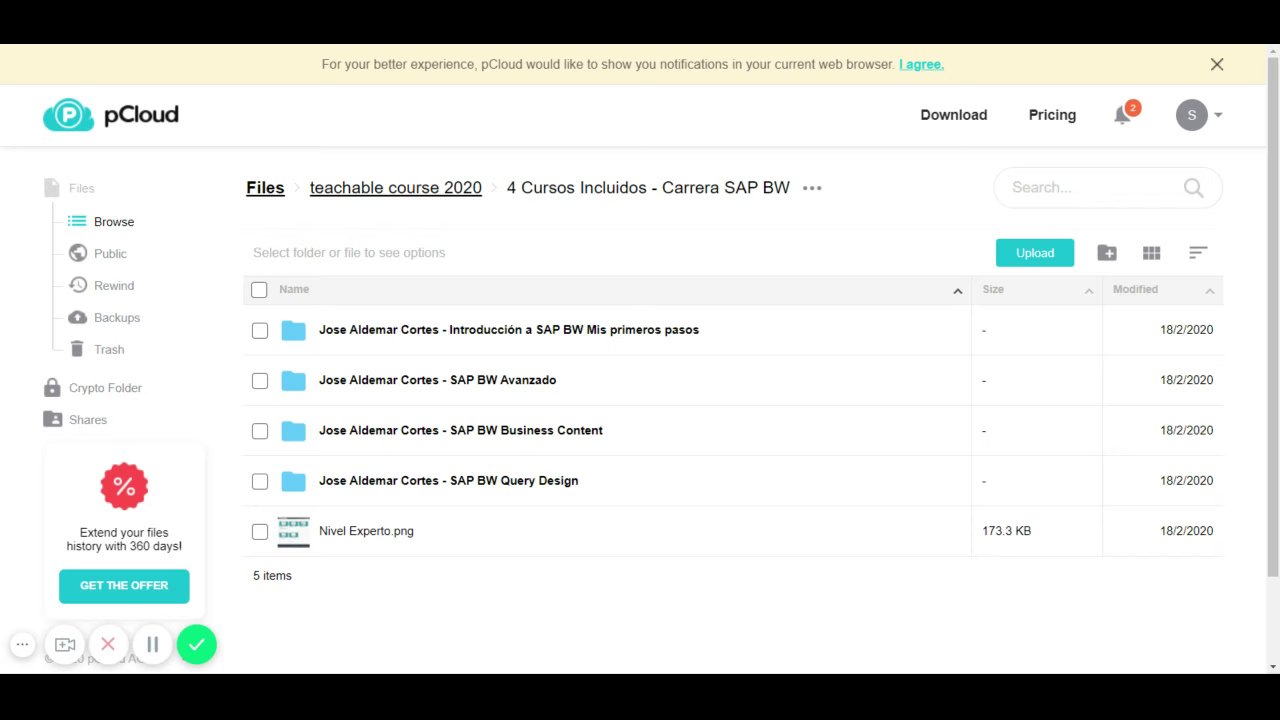This screenshot has height=720, width=1280.
Task: Open SAP BW Business Content folder name
Action: click(461, 431)
